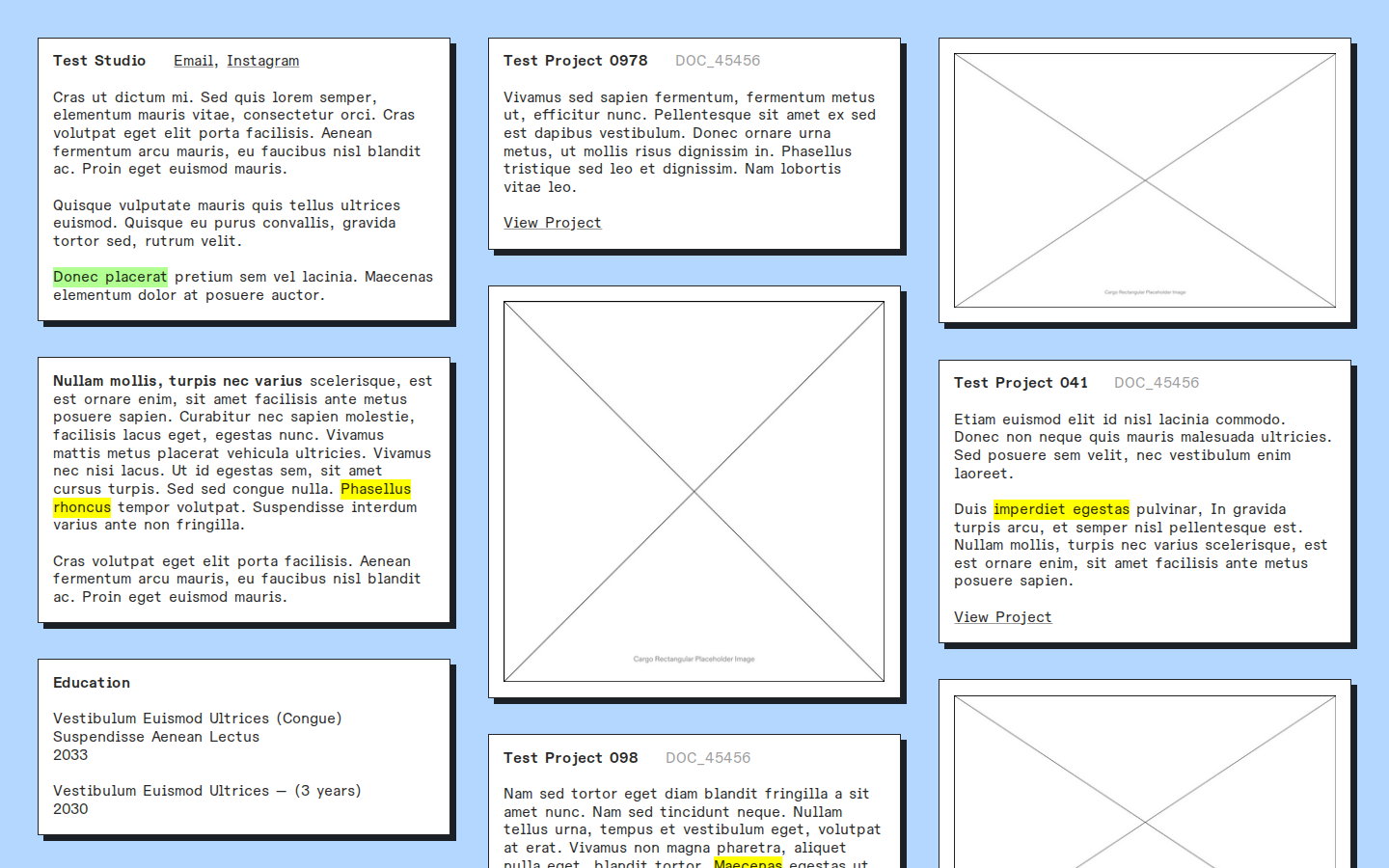1389x868 pixels.
Task: Open the Instagram link in Test Studio
Action: pos(262,61)
